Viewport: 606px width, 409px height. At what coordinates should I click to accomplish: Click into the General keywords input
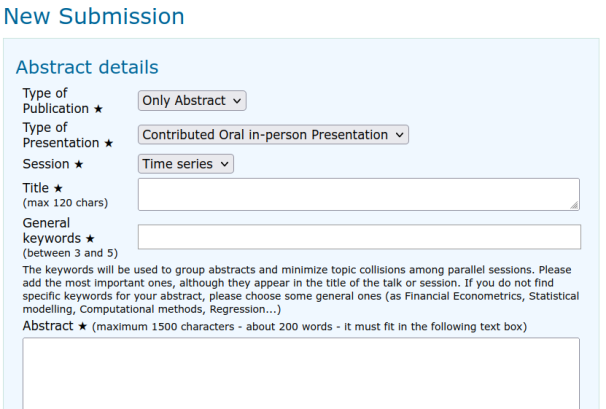359,237
